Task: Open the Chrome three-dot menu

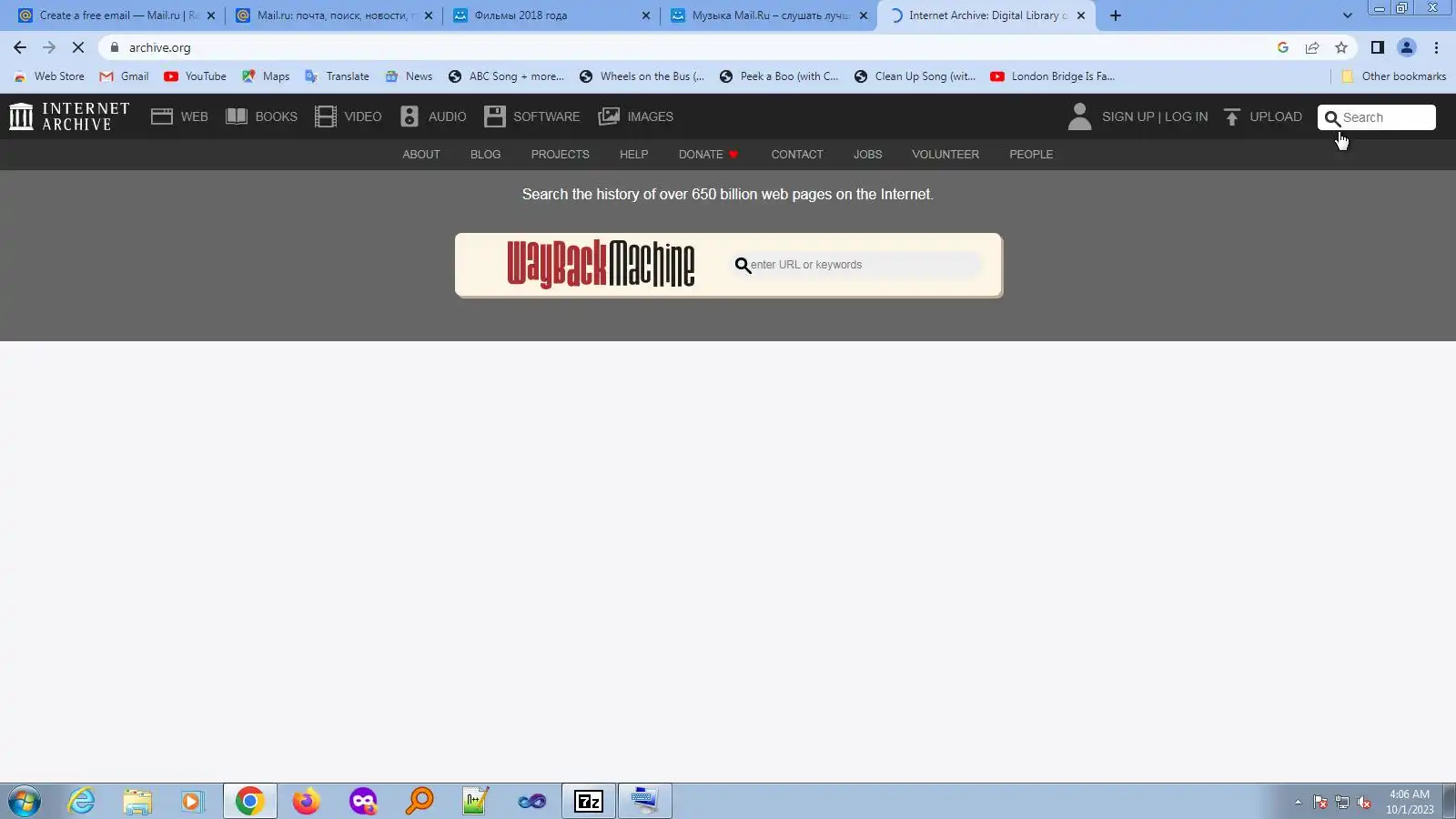Action: 1437,47
